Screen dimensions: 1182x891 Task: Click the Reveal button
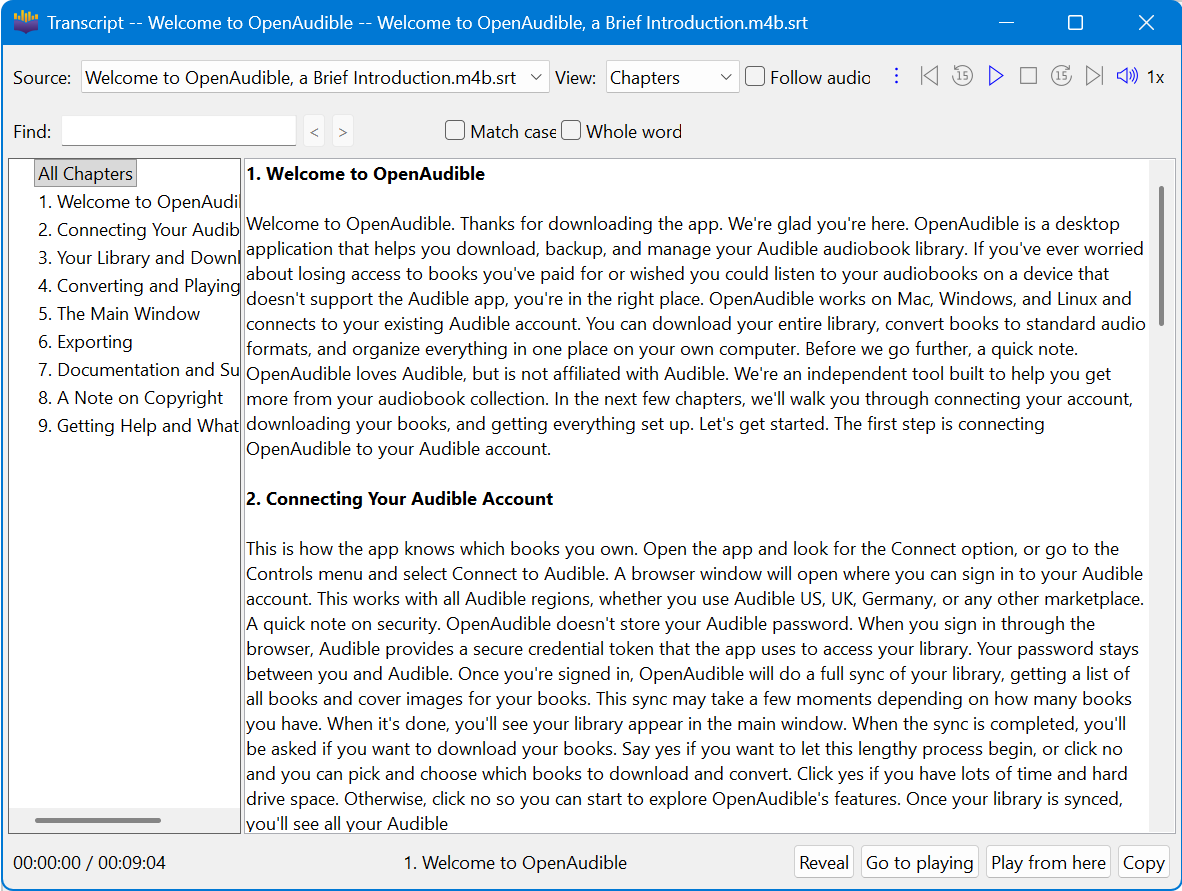824,862
